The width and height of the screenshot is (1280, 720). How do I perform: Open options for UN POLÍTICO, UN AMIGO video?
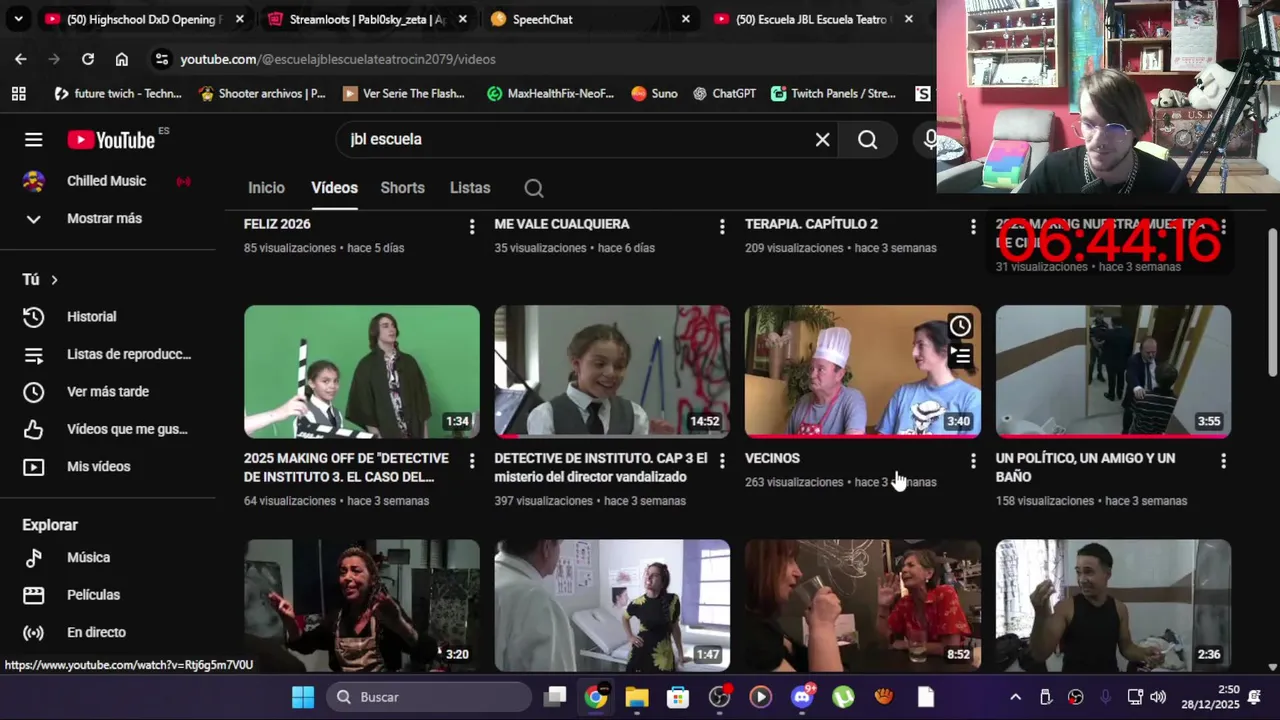(1223, 461)
